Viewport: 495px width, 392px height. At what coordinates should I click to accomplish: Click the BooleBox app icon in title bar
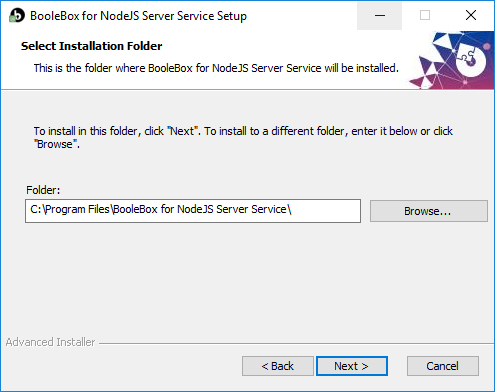(17, 15)
